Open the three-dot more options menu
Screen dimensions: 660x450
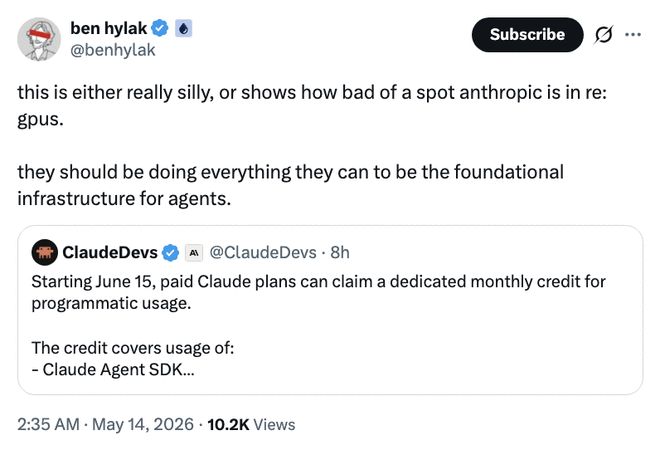click(x=633, y=35)
